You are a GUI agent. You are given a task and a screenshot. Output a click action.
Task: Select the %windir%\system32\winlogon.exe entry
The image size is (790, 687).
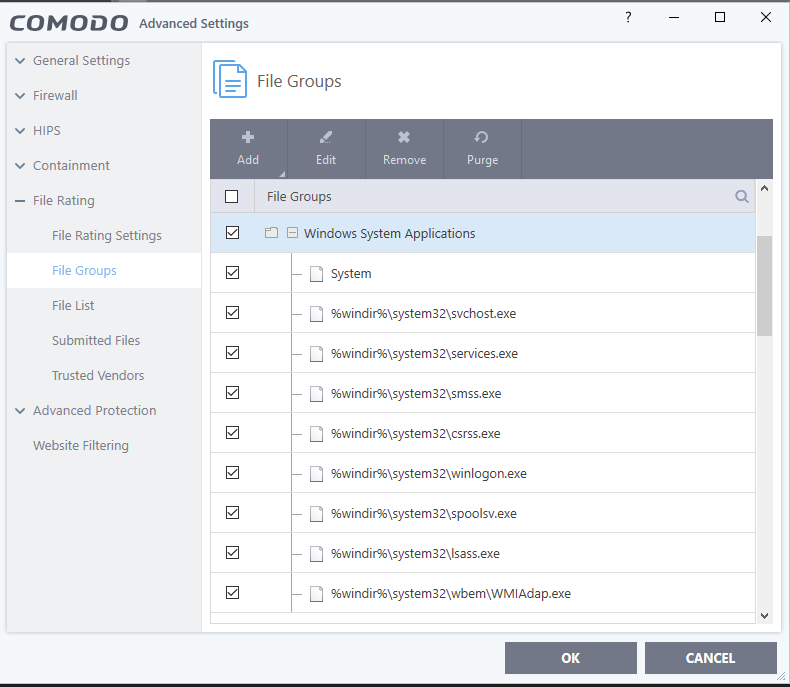pos(429,473)
